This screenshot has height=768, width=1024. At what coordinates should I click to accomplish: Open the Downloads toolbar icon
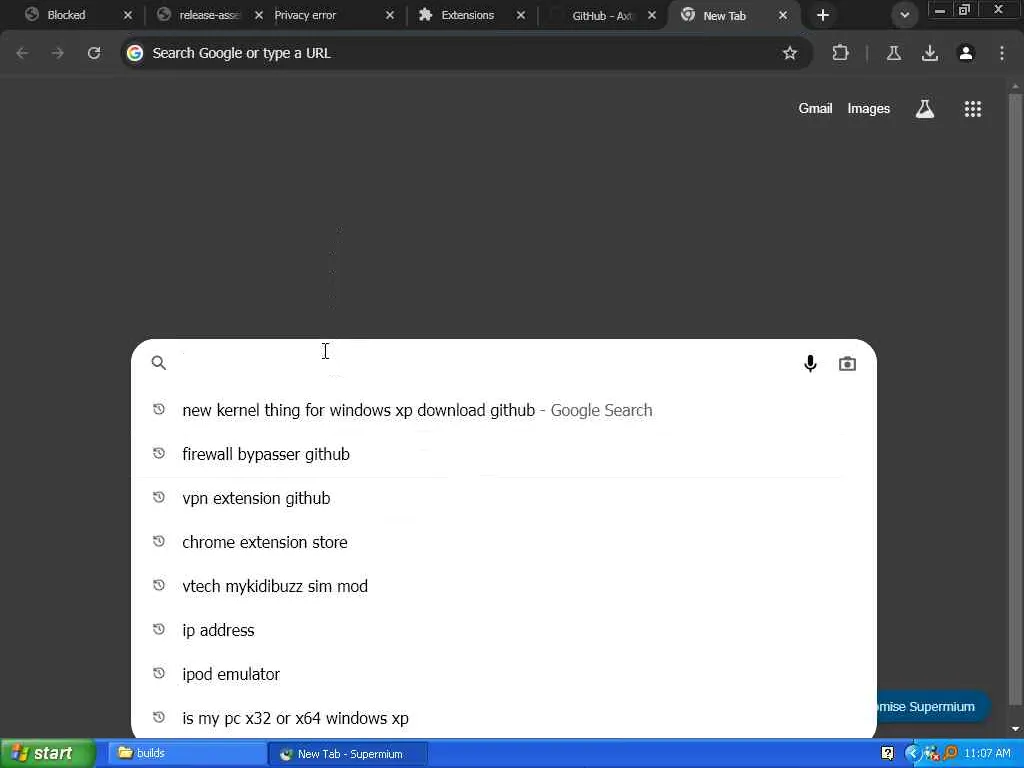click(930, 53)
